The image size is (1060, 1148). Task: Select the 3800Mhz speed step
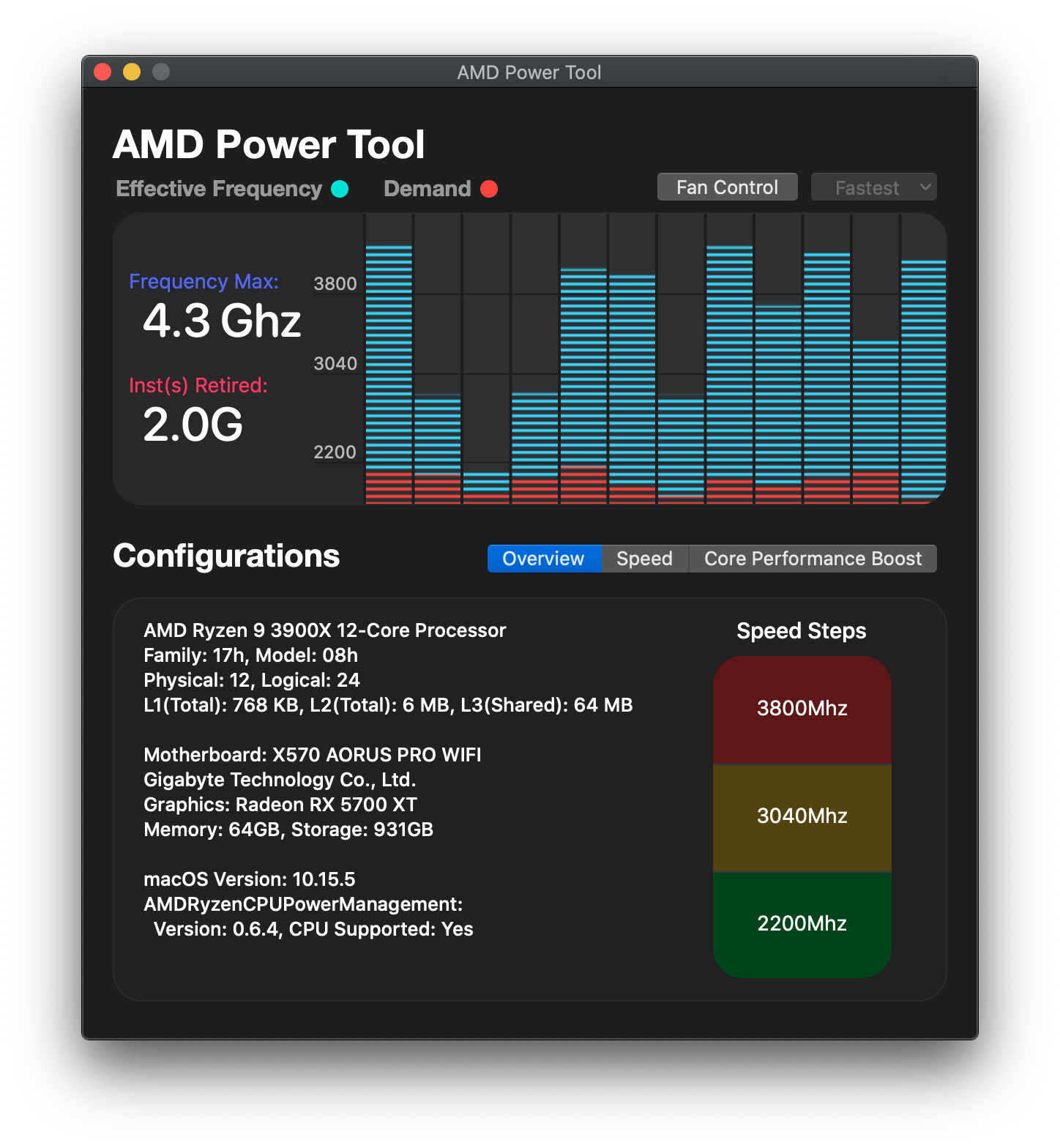click(x=802, y=709)
